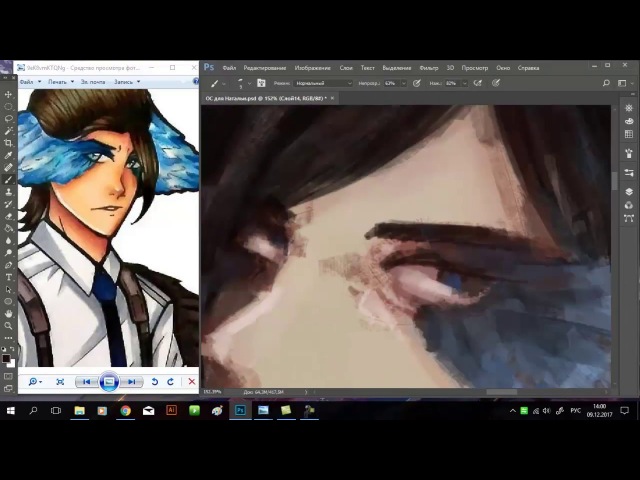Viewport: 640px width, 480px height.
Task: Select the Blur droplet tool
Action: [x=8, y=241]
